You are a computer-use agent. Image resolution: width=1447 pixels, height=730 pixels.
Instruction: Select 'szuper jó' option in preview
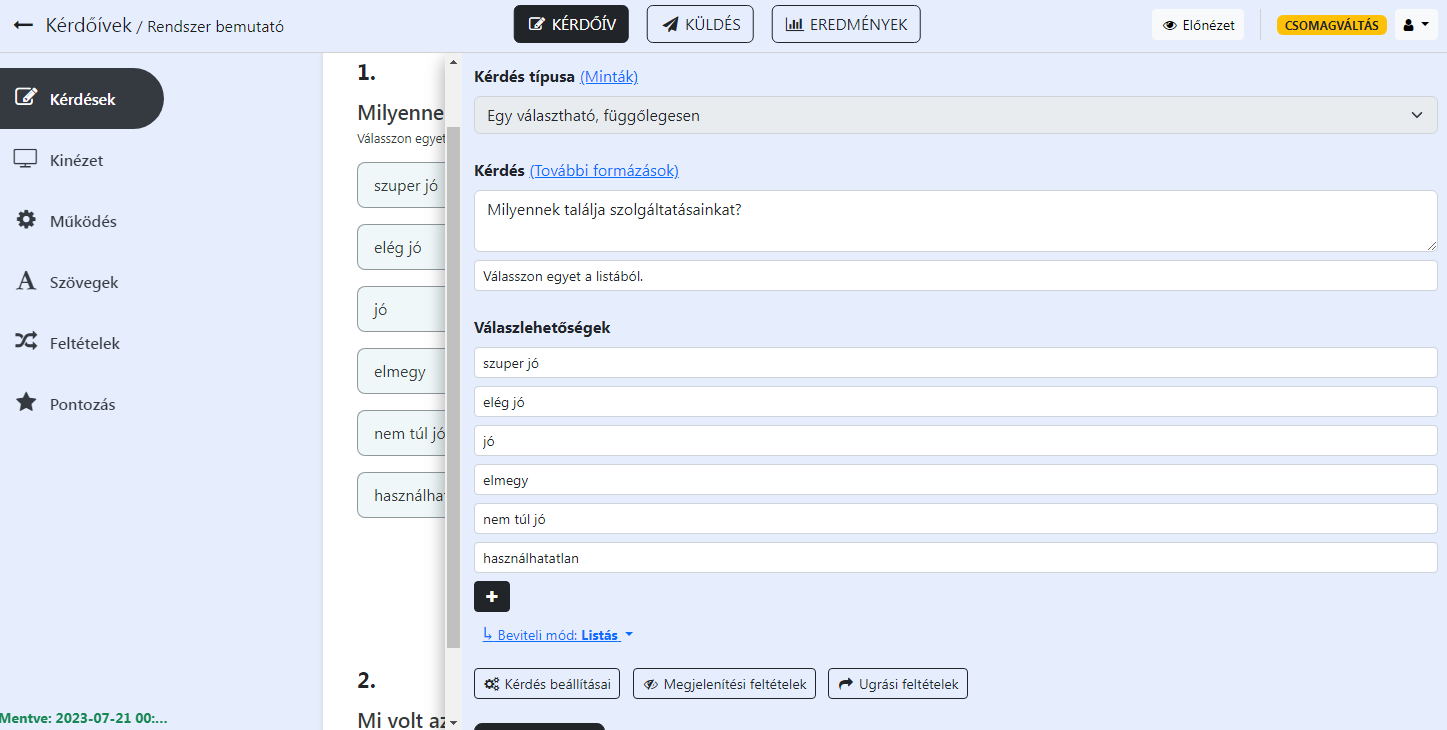click(401, 185)
